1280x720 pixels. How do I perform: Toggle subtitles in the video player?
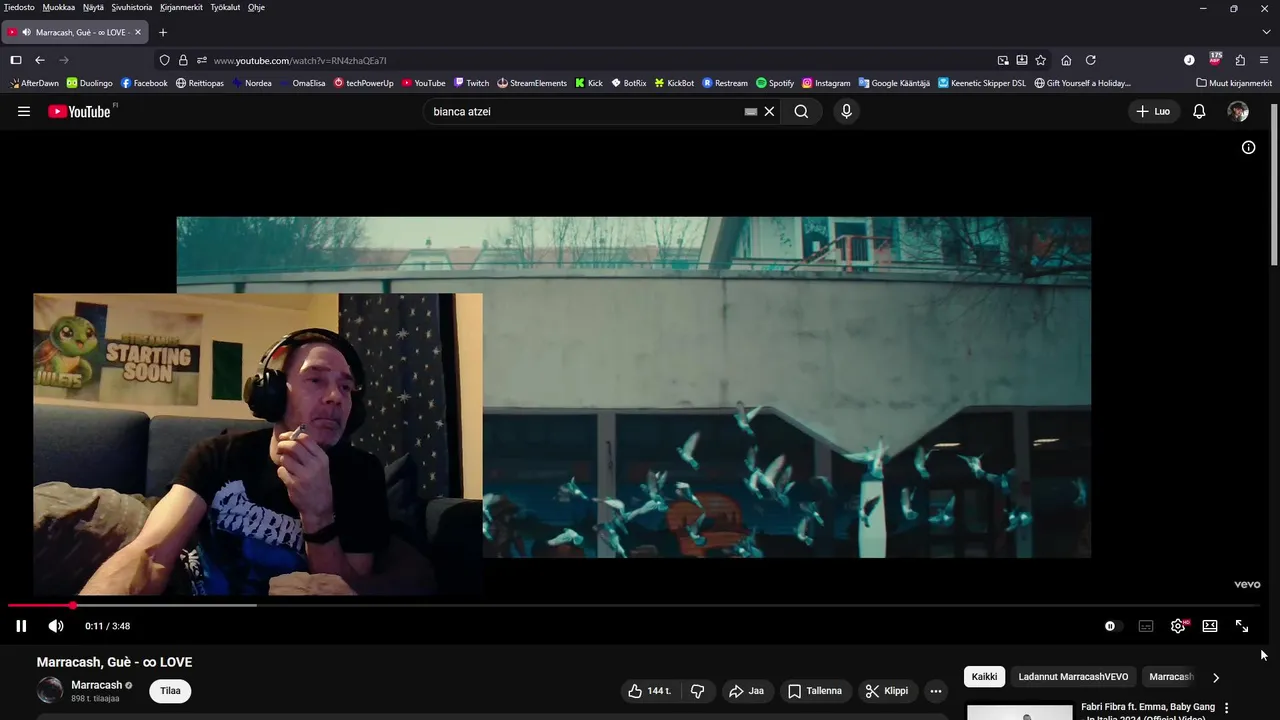(x=1146, y=626)
